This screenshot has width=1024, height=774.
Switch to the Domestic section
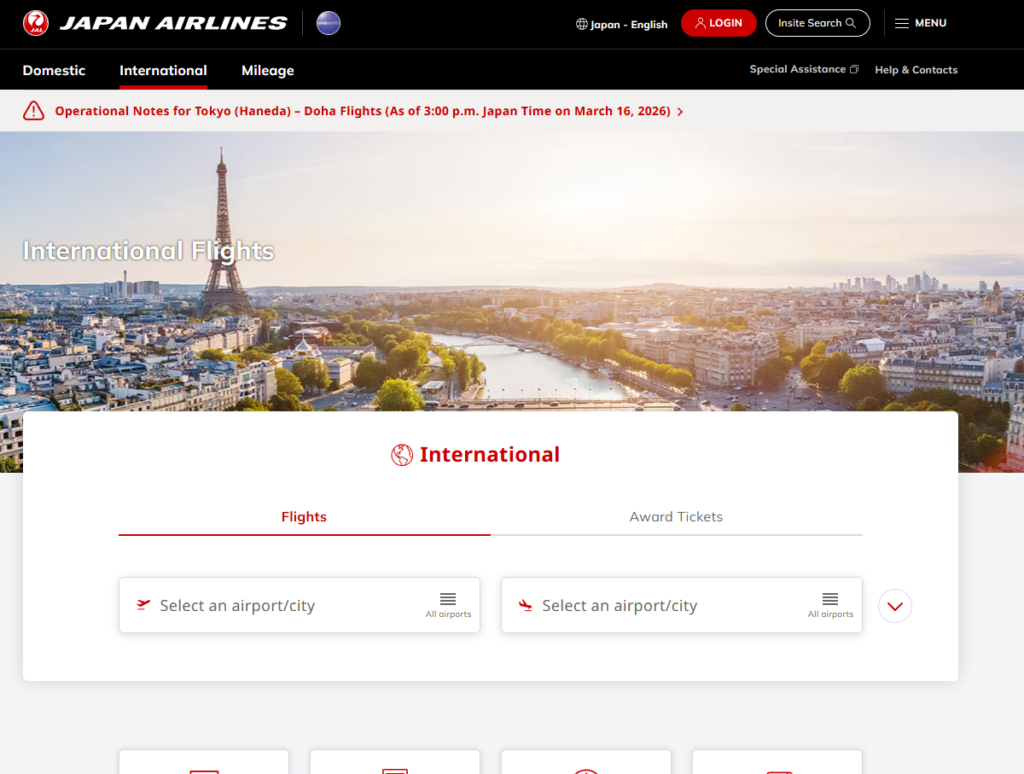pyautogui.click(x=54, y=70)
